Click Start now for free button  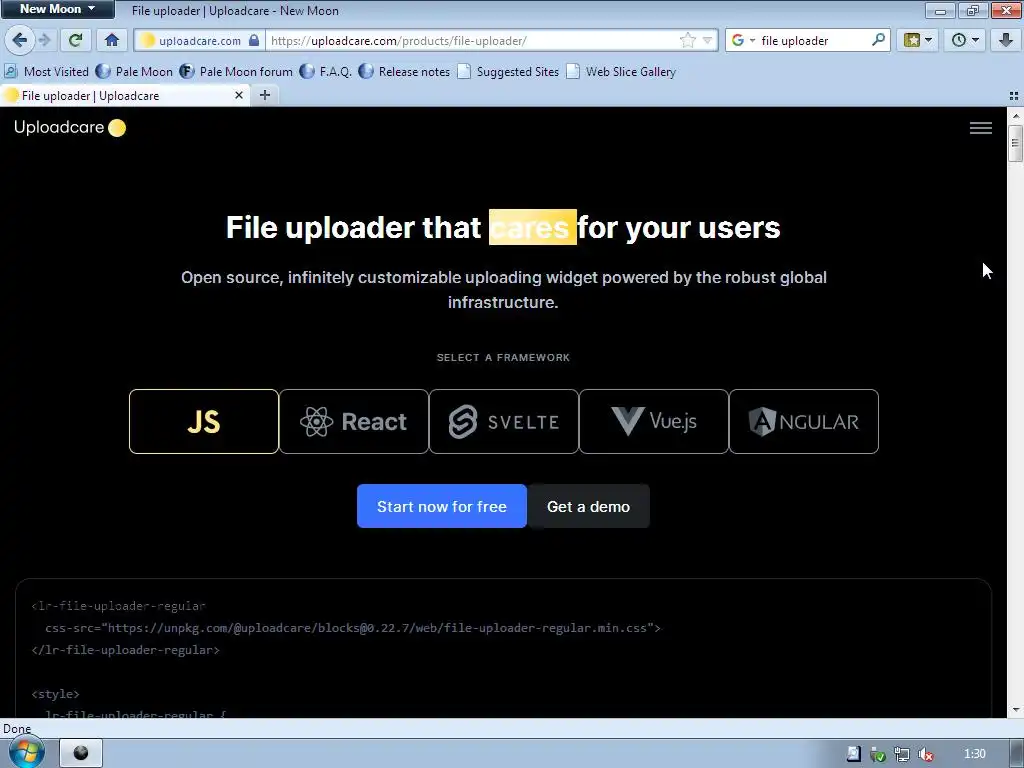pyautogui.click(x=441, y=506)
